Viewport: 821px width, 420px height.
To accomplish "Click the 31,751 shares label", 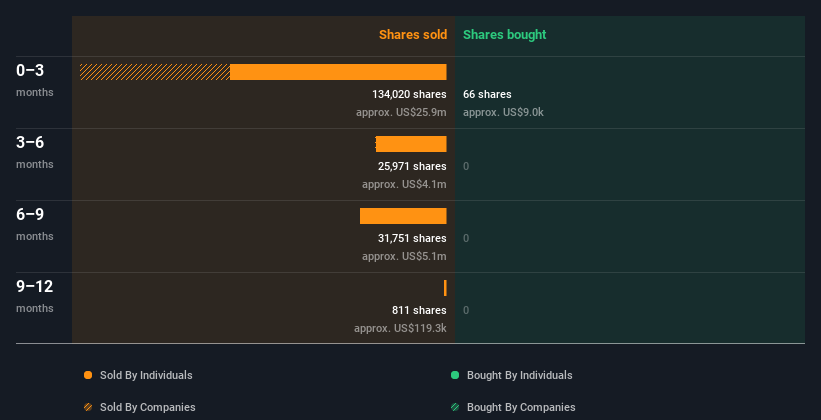I will coord(412,238).
